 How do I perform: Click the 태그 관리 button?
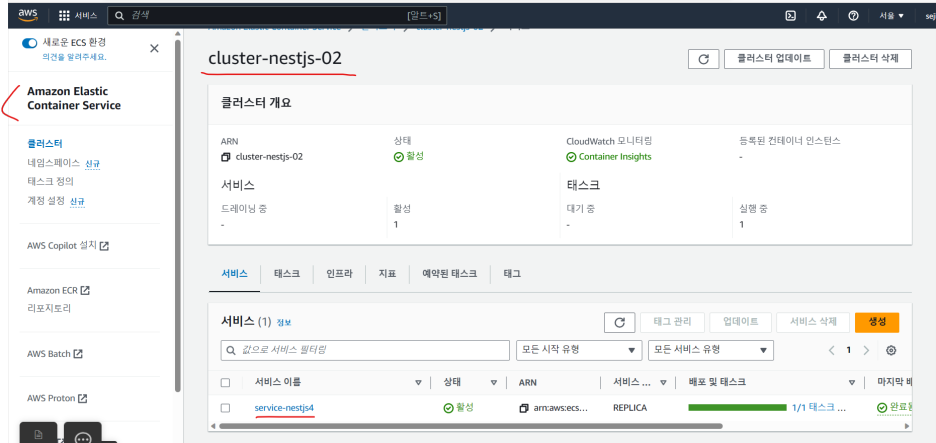(672, 322)
